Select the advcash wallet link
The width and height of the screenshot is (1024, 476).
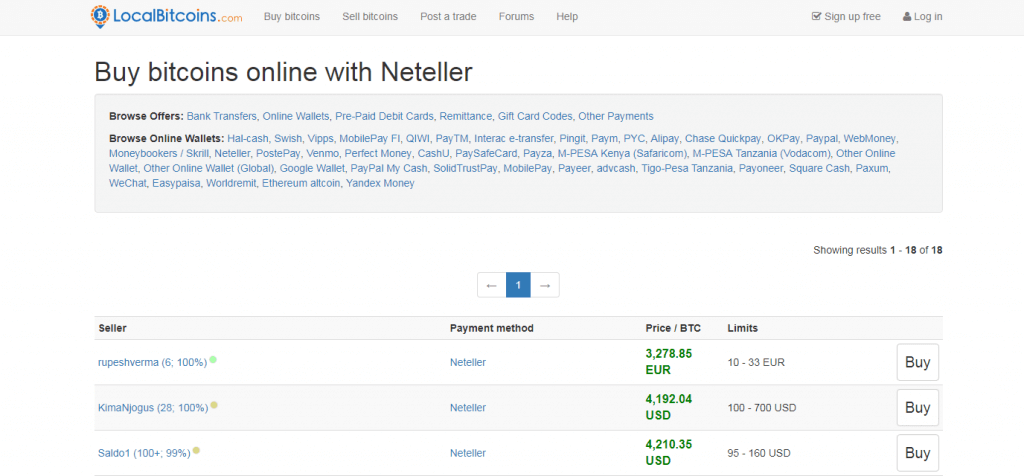coord(615,168)
